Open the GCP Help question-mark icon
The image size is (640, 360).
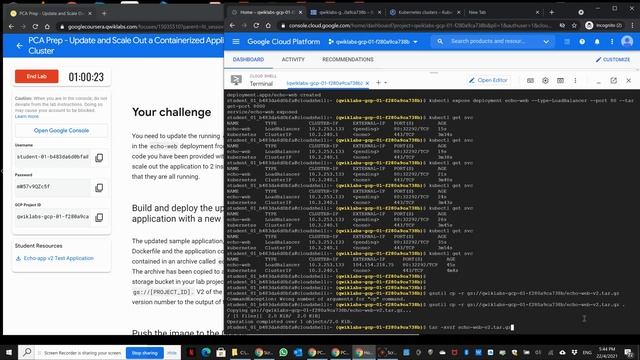point(582,42)
